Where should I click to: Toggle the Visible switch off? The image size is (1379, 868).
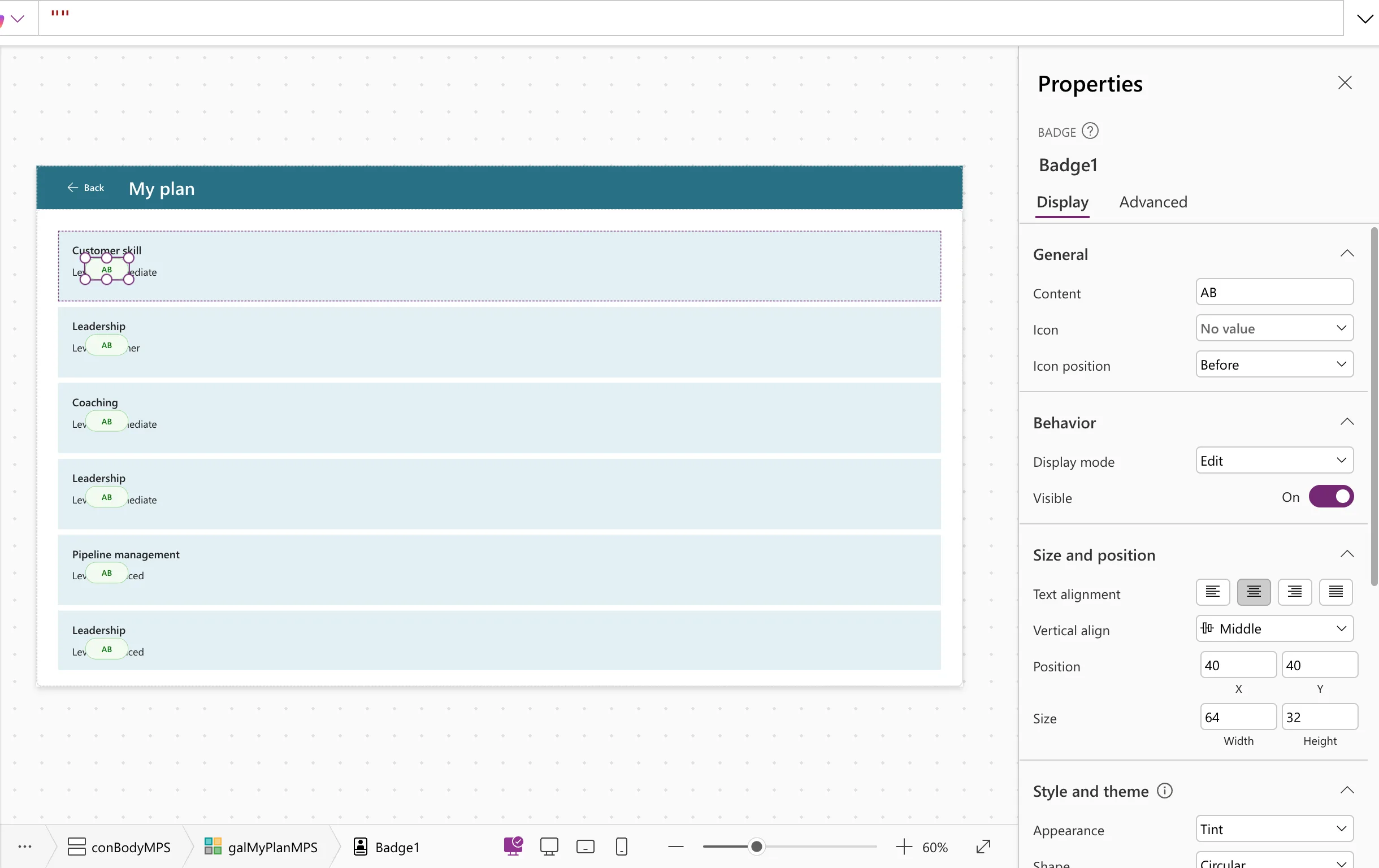[1331, 496]
